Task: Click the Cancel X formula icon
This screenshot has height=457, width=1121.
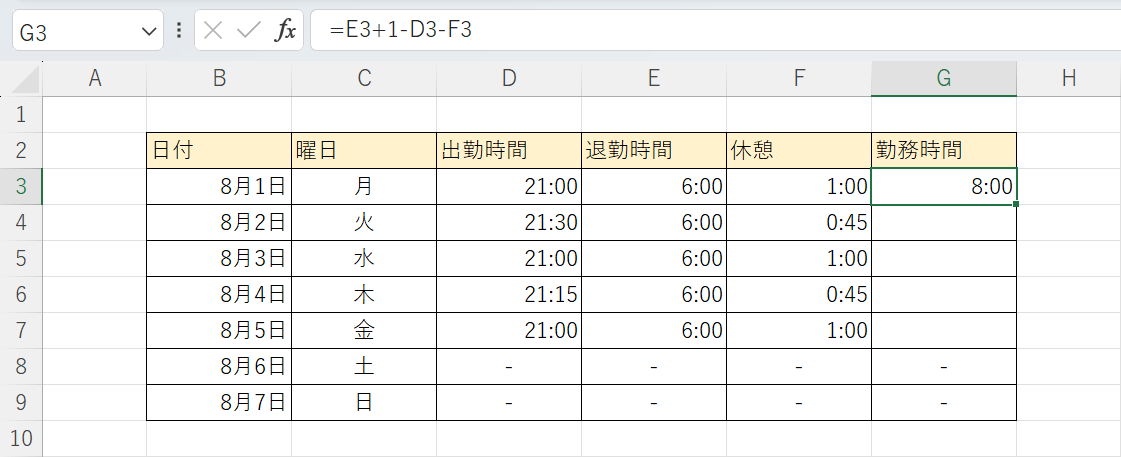Action: coord(213,31)
